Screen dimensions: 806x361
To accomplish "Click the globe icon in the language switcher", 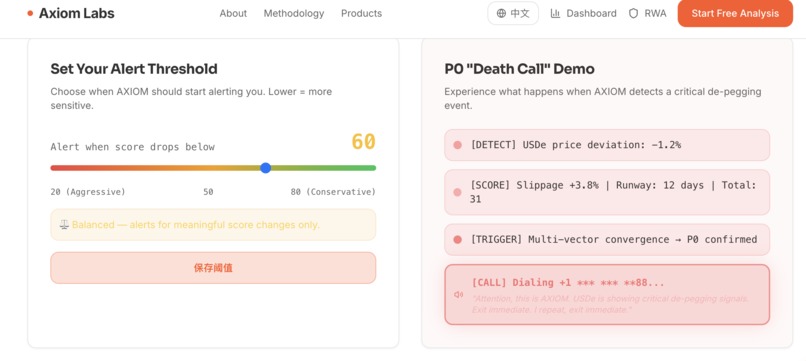I will pyautogui.click(x=501, y=13).
